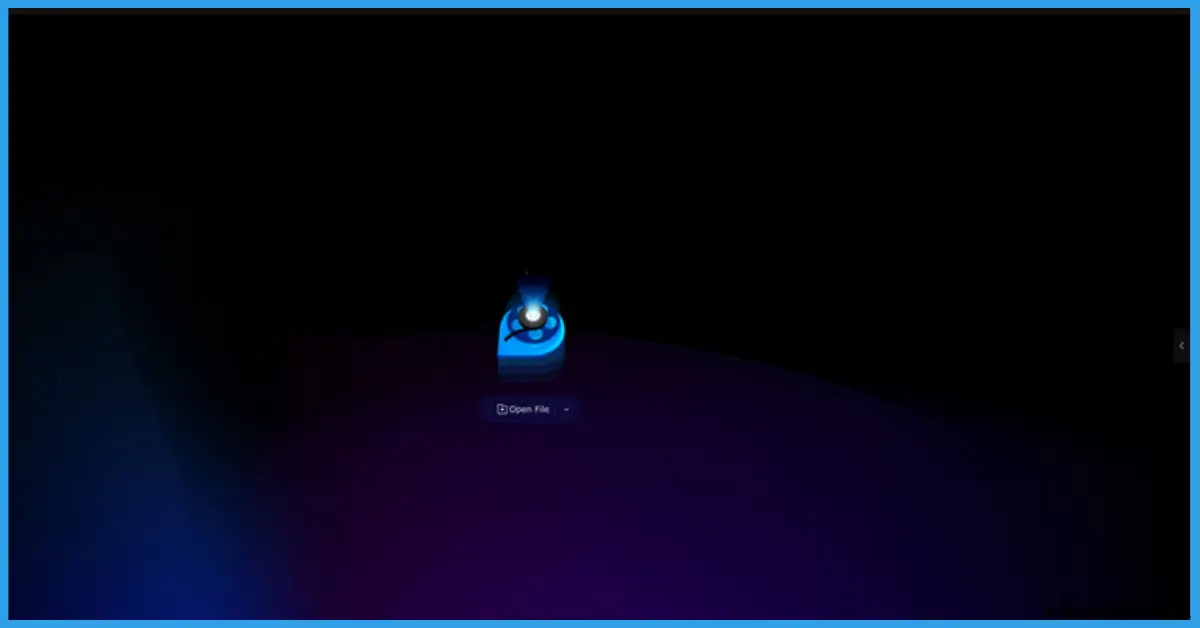Expand the dropdown arrow beside Open File
This screenshot has width=1200, height=628.
tap(567, 409)
